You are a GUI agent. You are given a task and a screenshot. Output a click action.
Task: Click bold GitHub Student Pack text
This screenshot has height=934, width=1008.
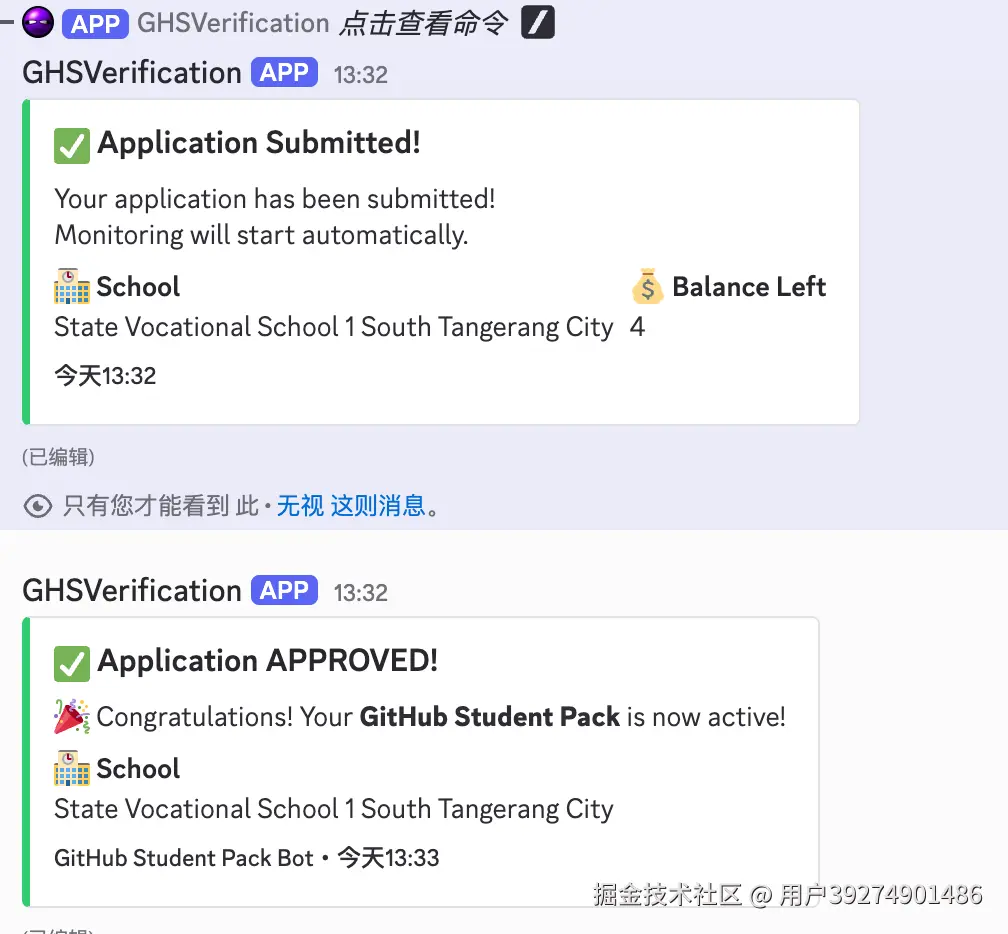489,717
